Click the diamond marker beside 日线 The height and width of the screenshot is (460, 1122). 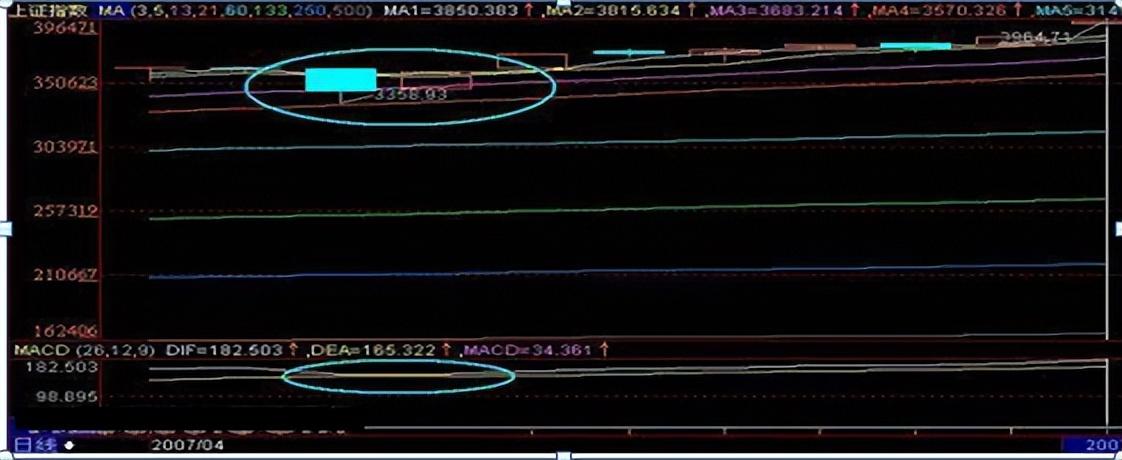coord(69,442)
